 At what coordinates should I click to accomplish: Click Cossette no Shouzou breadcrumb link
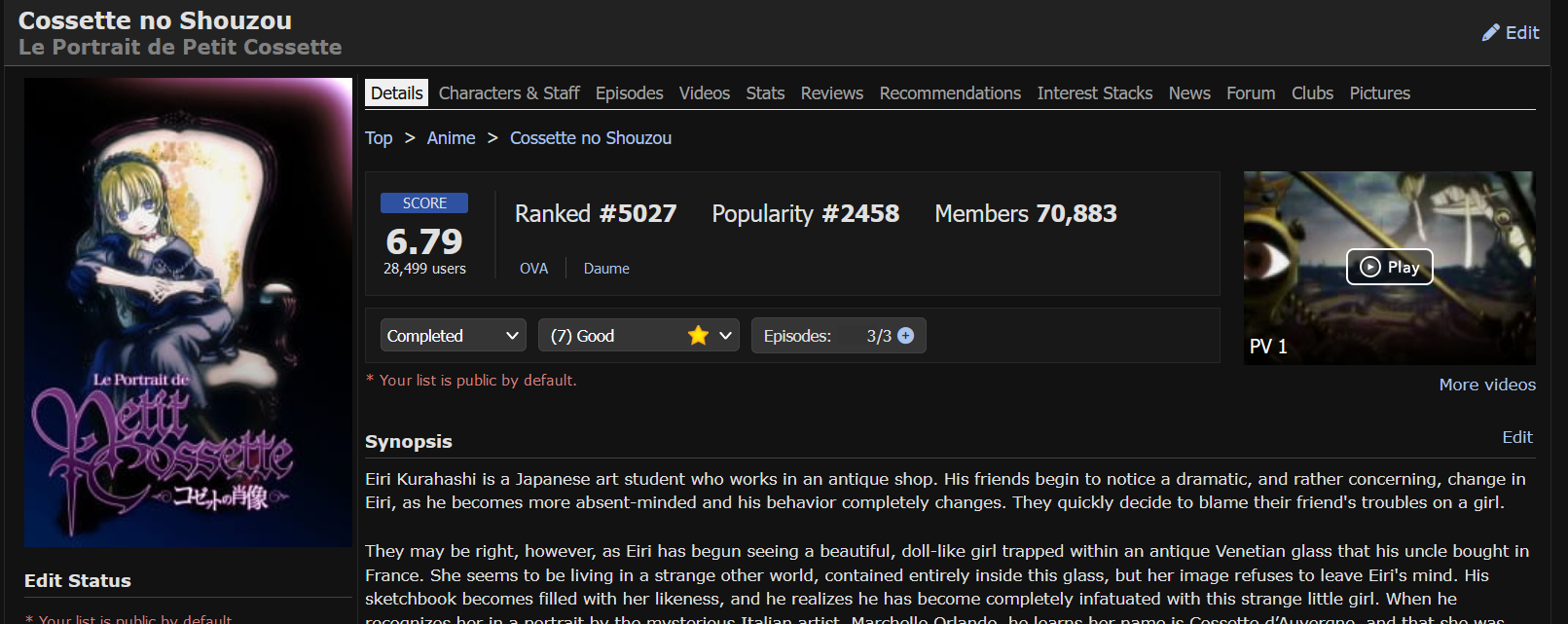[x=591, y=138]
